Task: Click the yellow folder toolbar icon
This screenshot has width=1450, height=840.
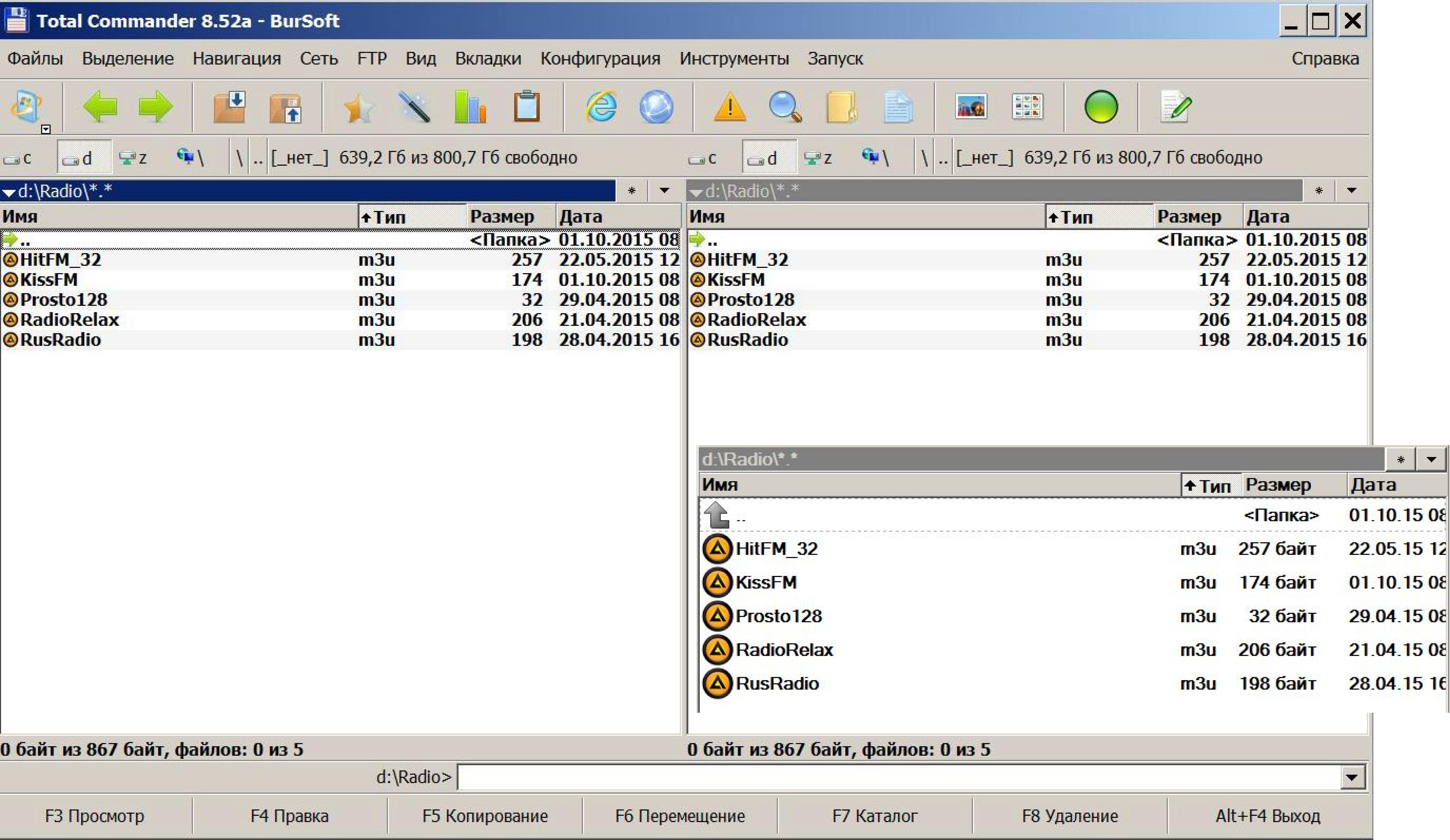Action: coord(841,107)
